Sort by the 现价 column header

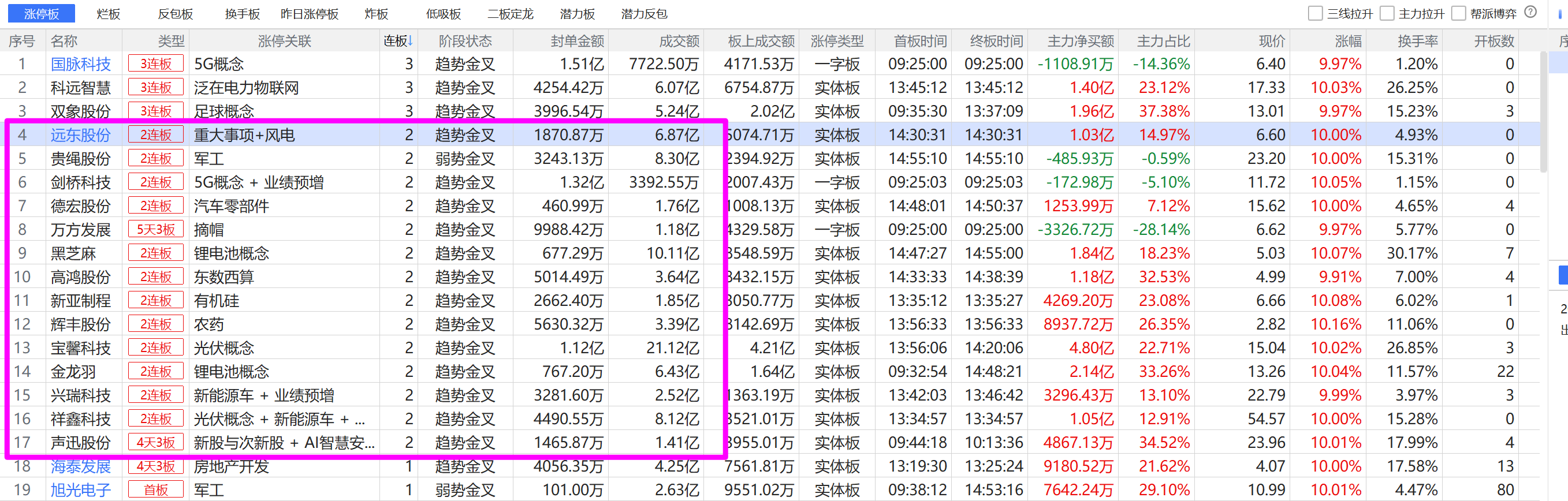1272,41
